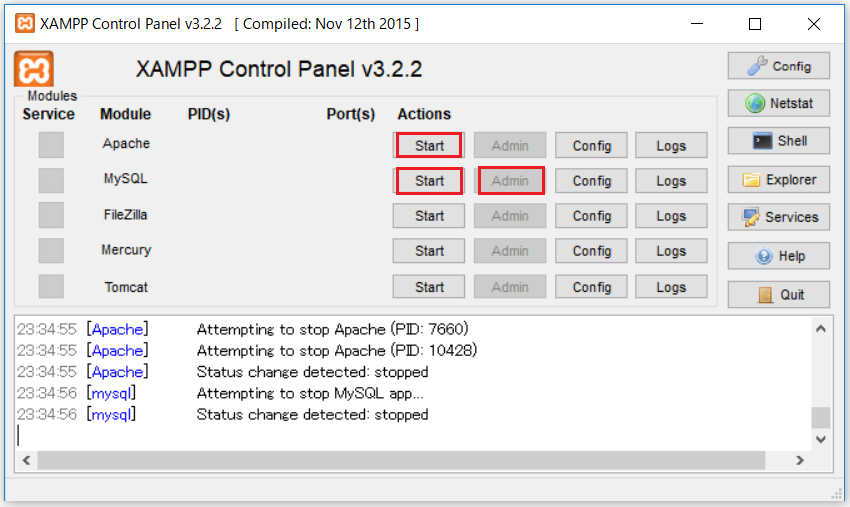View Logs for FileZilla
The width and height of the screenshot is (850, 507).
pos(671,216)
